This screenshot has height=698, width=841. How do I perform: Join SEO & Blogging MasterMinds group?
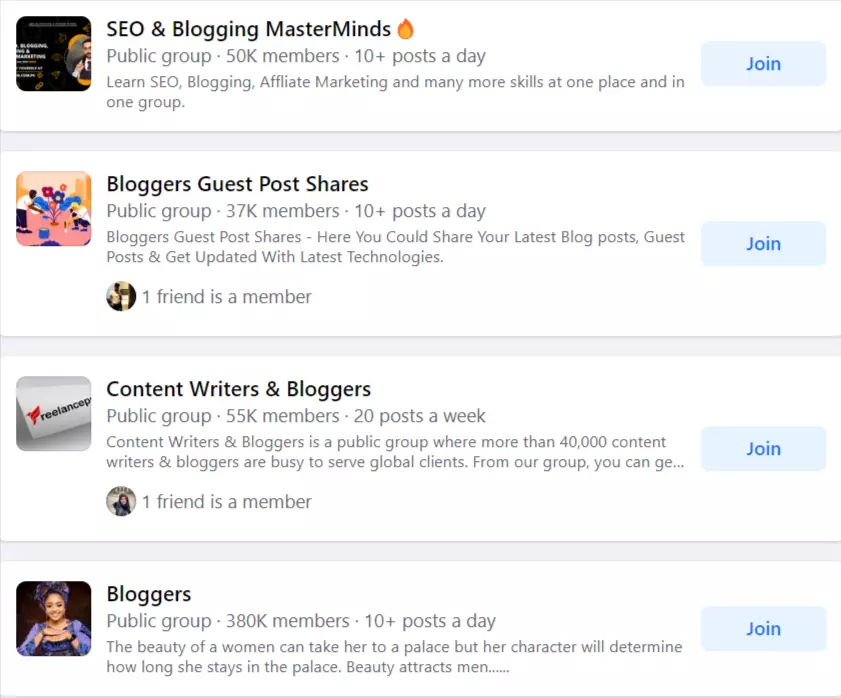tap(763, 63)
